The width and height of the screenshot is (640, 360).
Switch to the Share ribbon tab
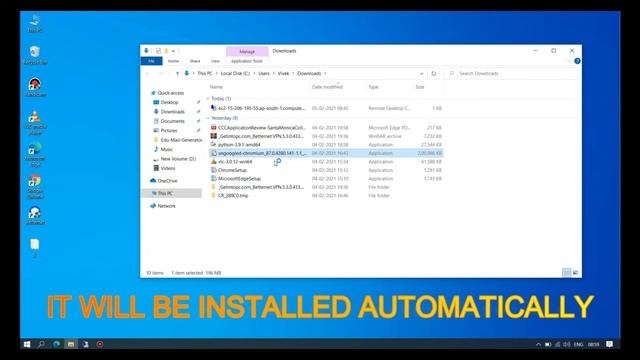click(x=195, y=61)
